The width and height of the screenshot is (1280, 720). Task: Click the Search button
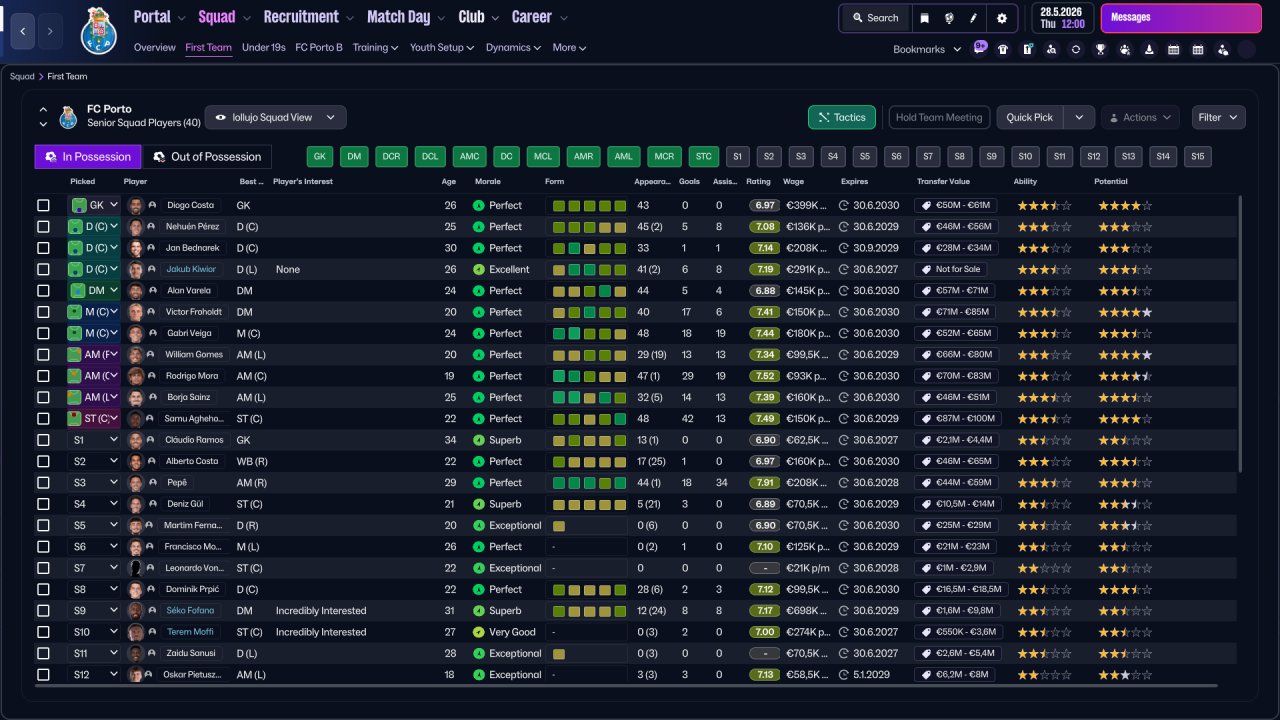[875, 18]
